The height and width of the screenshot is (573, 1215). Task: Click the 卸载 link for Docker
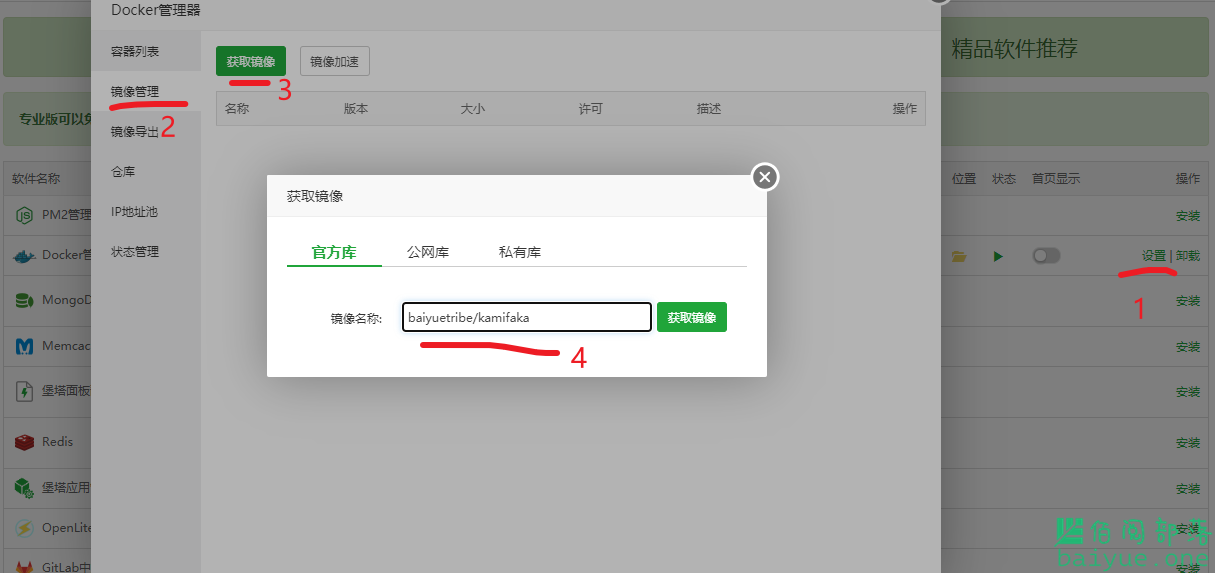[x=1188, y=256]
